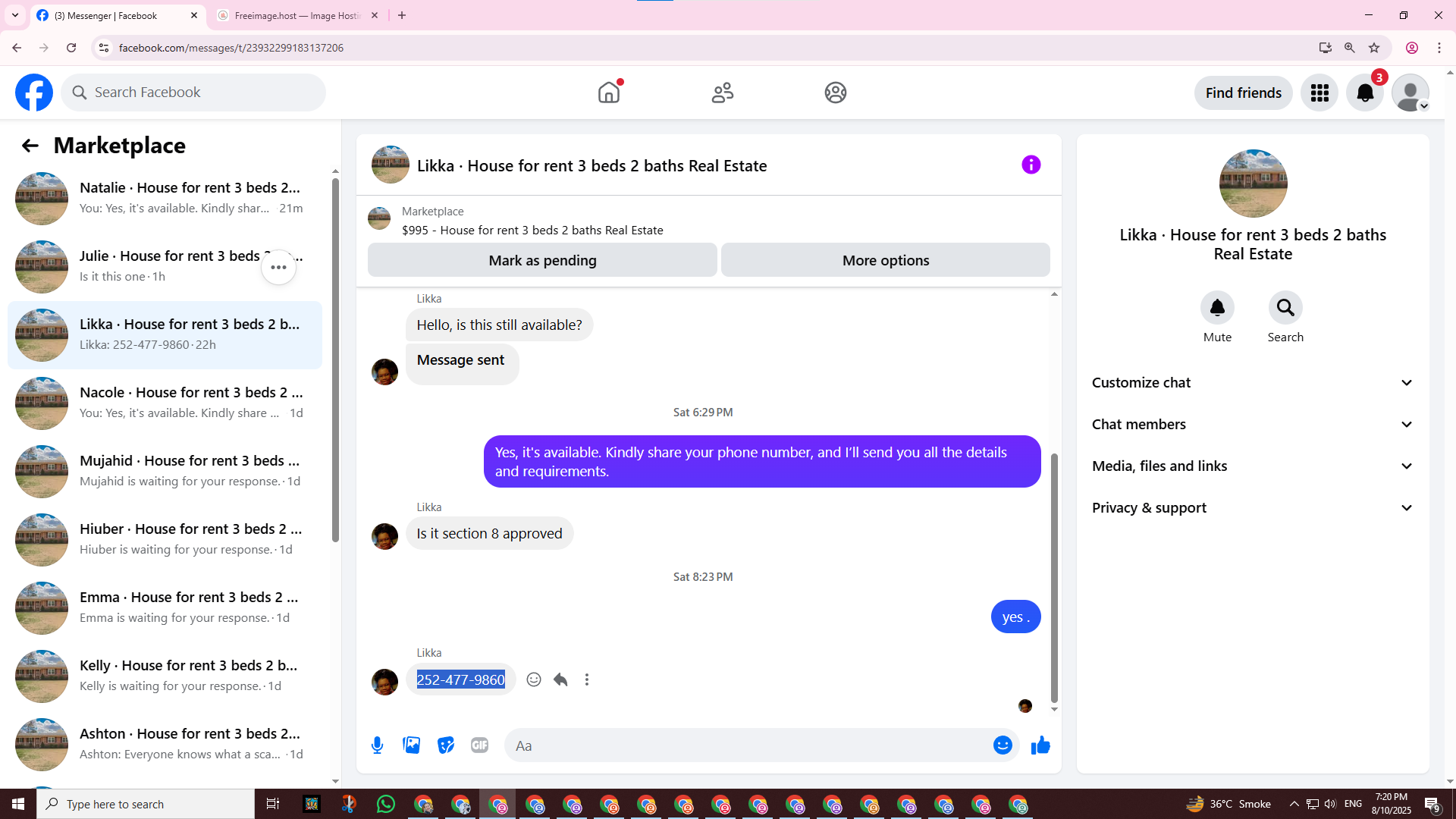Expand Chat members section
The image size is (1456, 819).
(1253, 425)
